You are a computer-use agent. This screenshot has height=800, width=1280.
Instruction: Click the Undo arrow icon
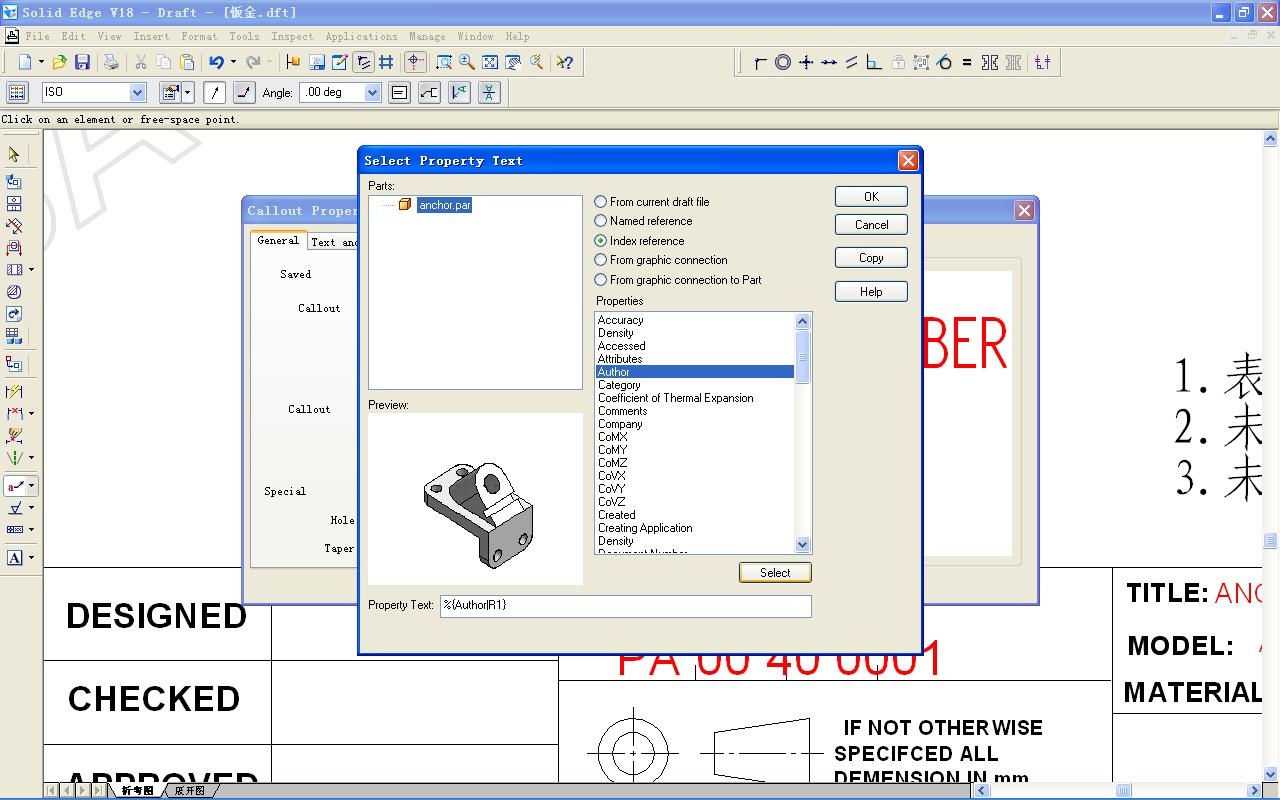pyautogui.click(x=216, y=62)
